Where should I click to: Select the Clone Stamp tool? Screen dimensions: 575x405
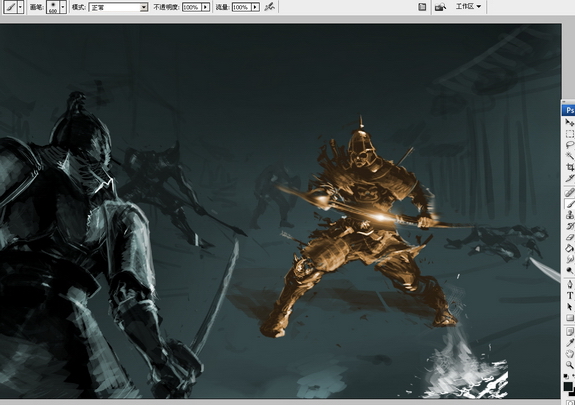[x=569, y=215]
